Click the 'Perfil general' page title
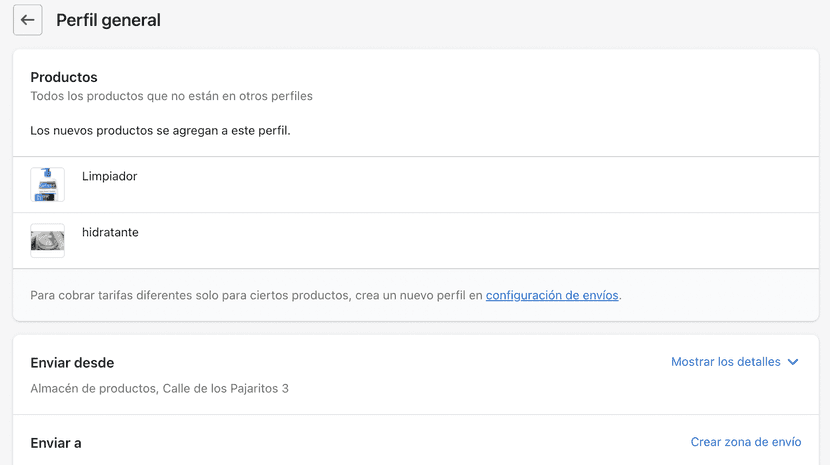Viewport: 830px width, 465px height. pos(108,20)
